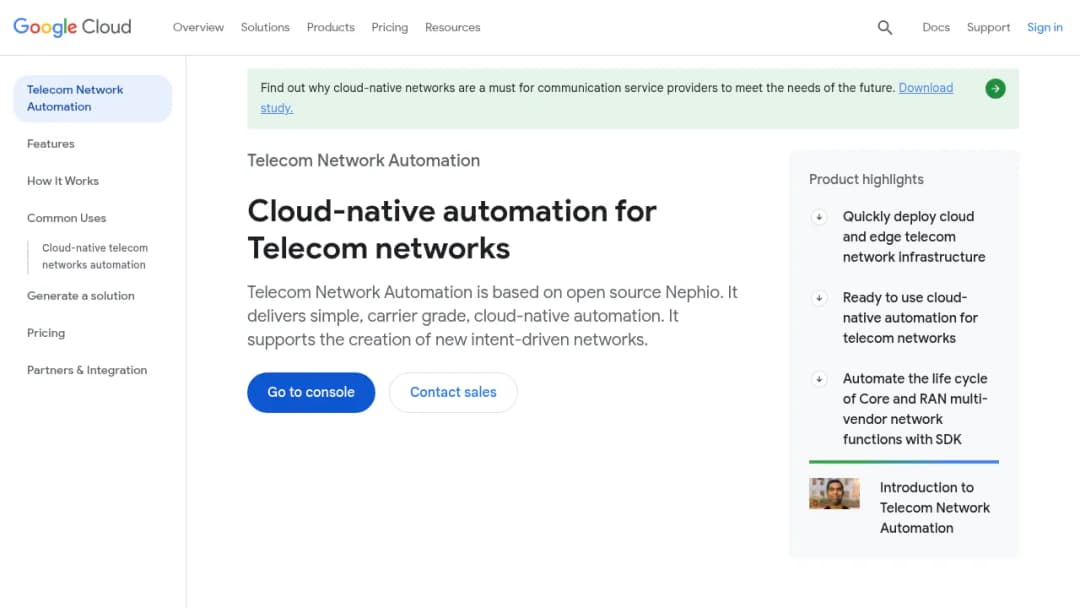Screen dimensions: 1080x608
Task: Expand the 'Ready to use cloud-native' arrow
Action: [819, 298]
